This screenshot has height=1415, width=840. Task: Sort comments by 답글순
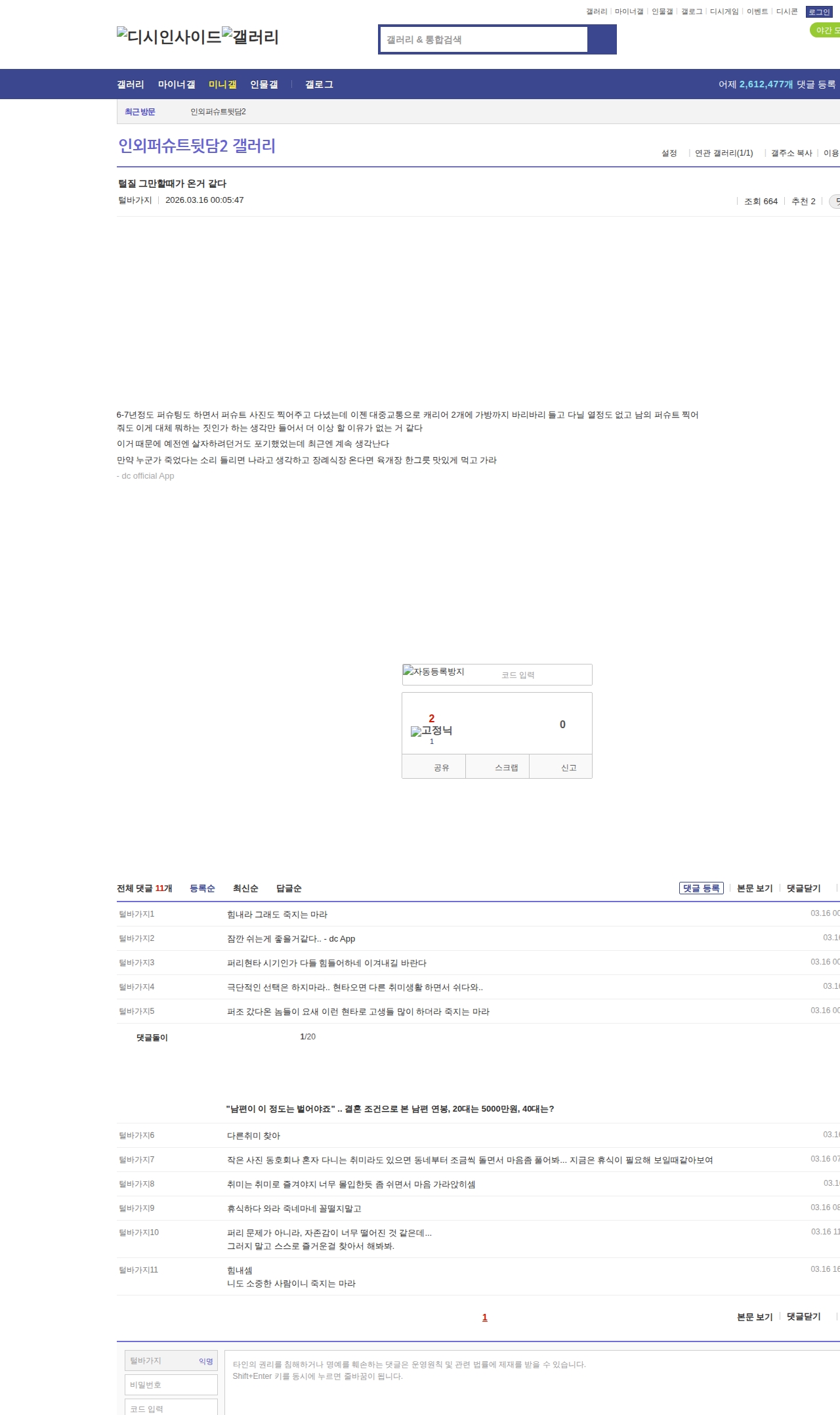(x=289, y=888)
